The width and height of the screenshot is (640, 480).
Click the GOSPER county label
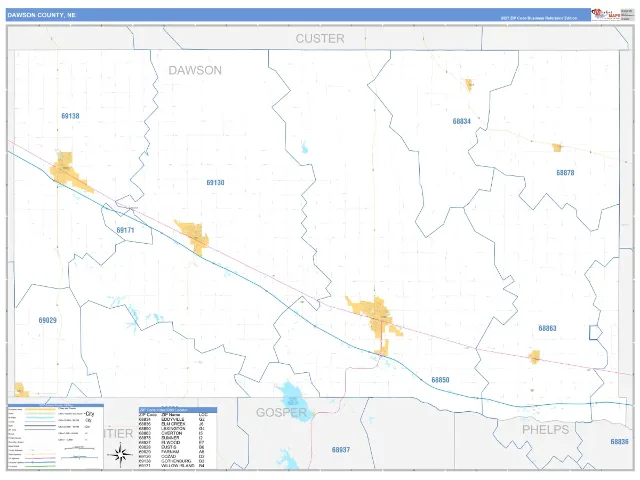[281, 412]
